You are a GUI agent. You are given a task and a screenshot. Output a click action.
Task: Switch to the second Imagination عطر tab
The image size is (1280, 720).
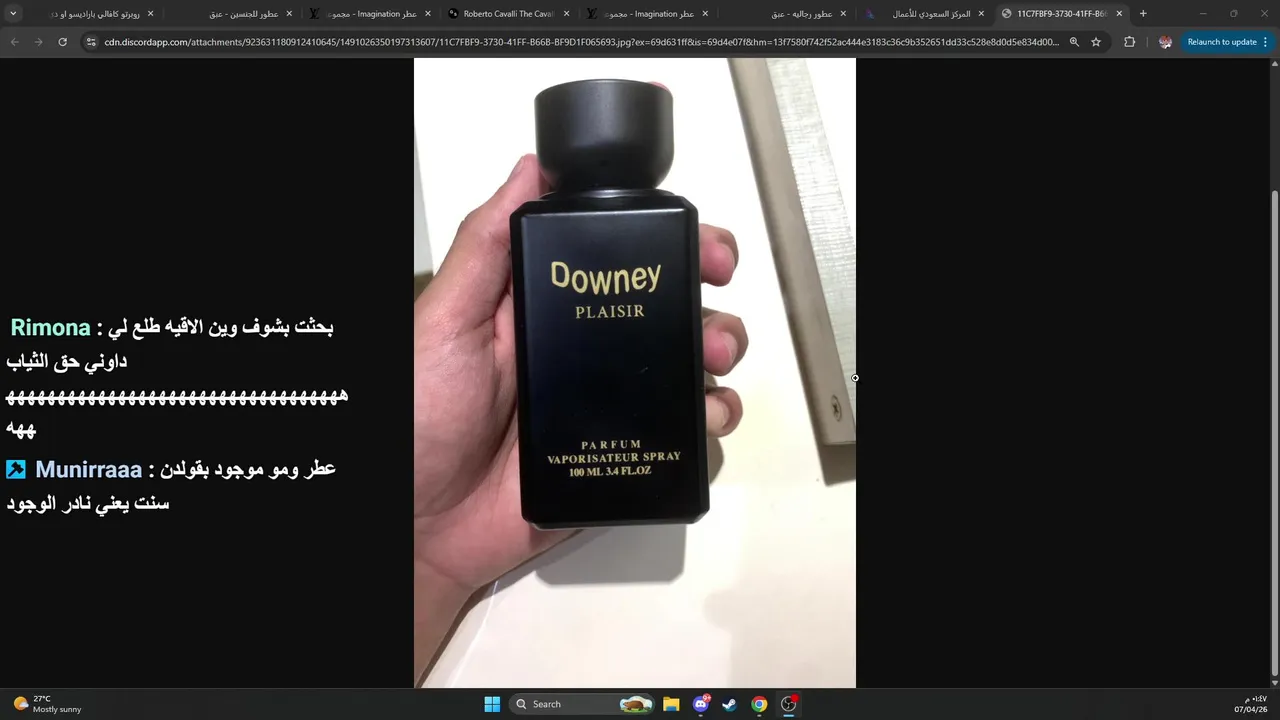(647, 14)
